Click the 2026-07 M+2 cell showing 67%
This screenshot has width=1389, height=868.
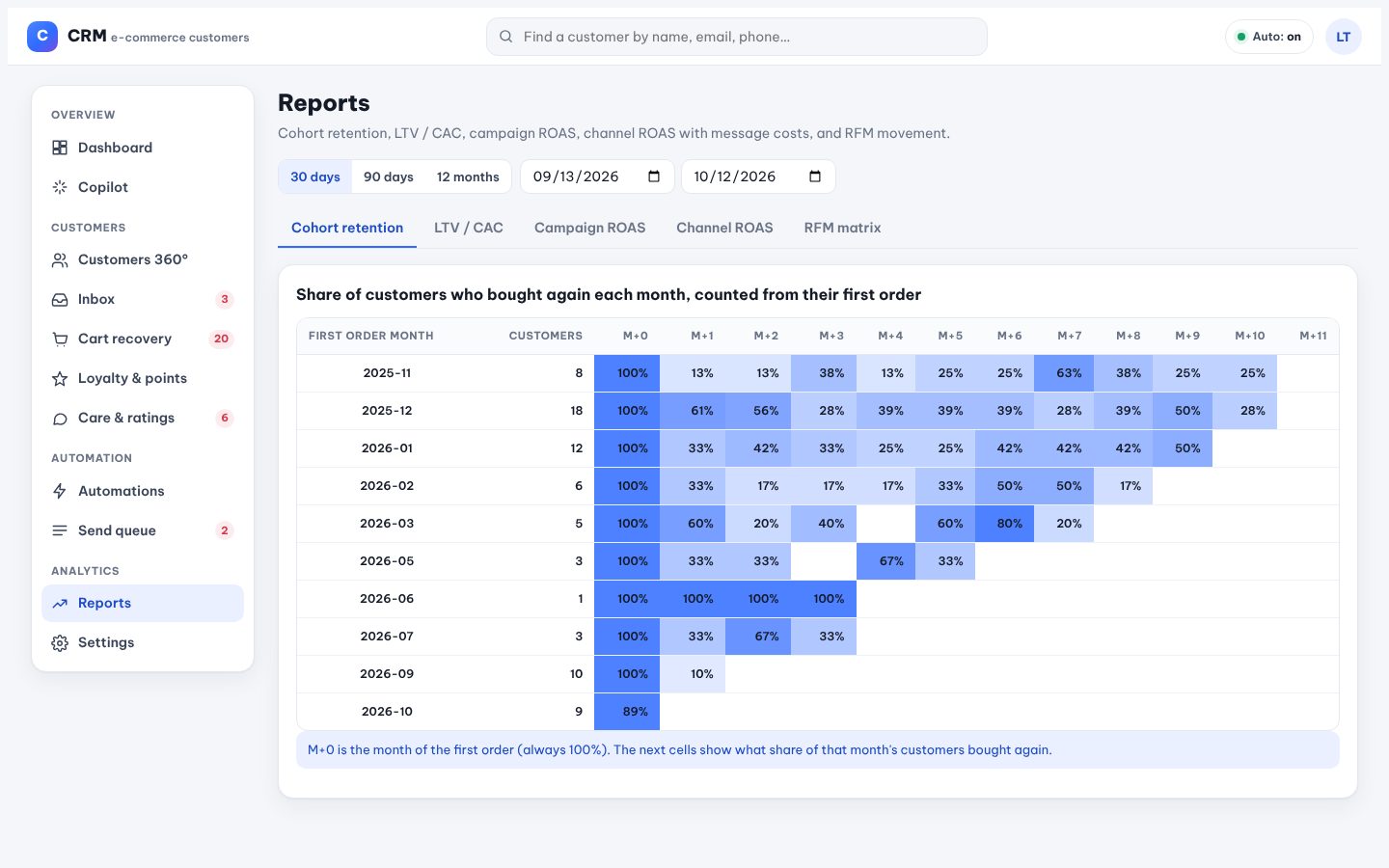pyautogui.click(x=758, y=637)
